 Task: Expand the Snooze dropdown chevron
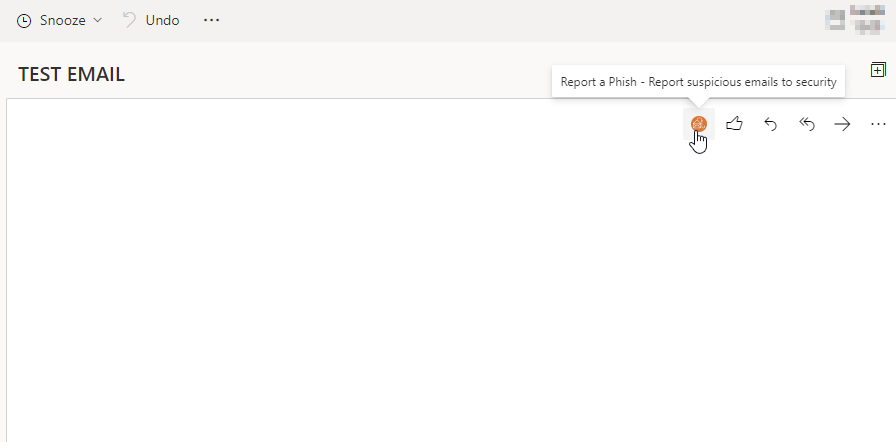[x=97, y=21]
